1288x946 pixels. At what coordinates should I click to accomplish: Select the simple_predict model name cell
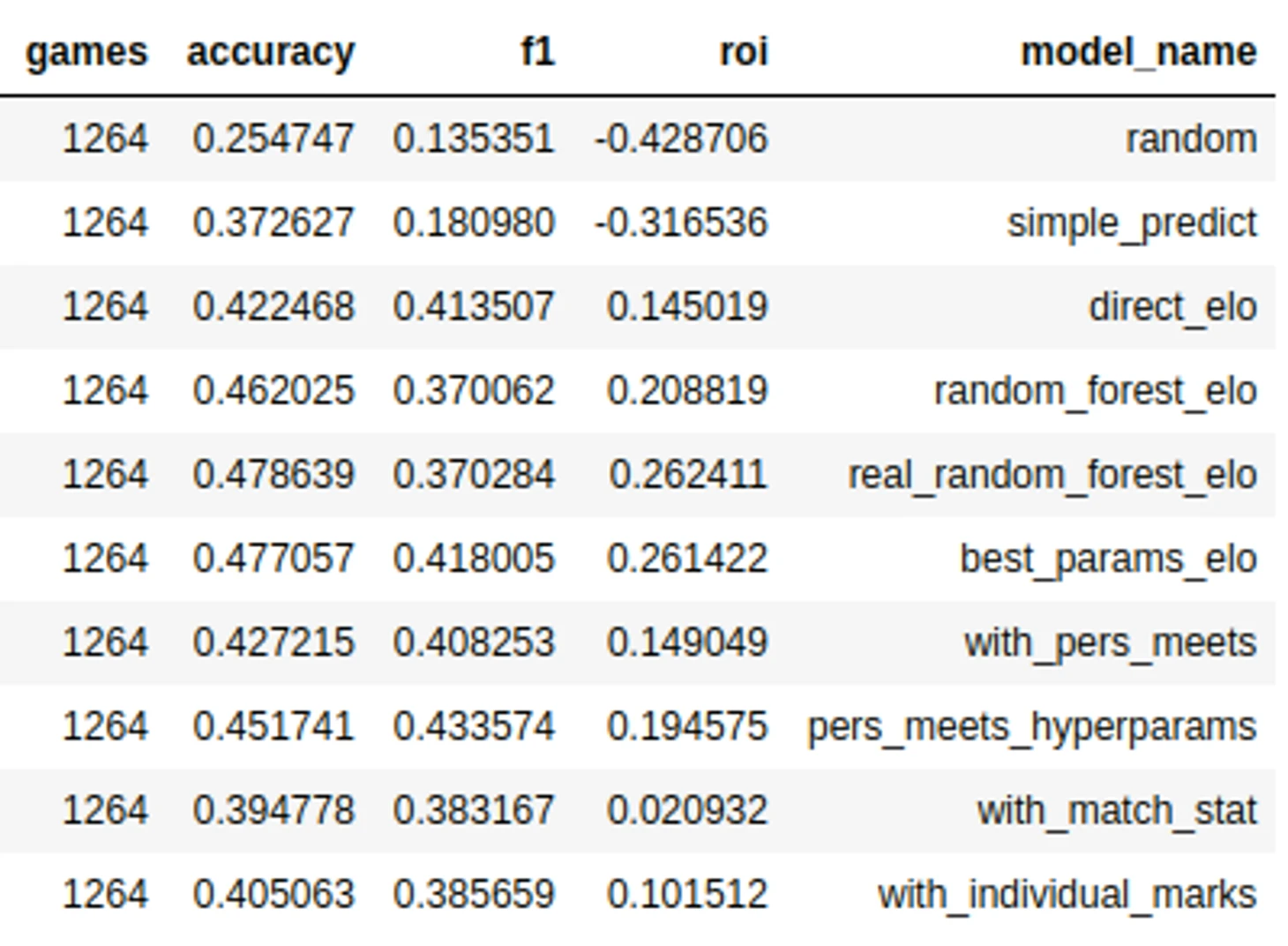coord(1132,223)
